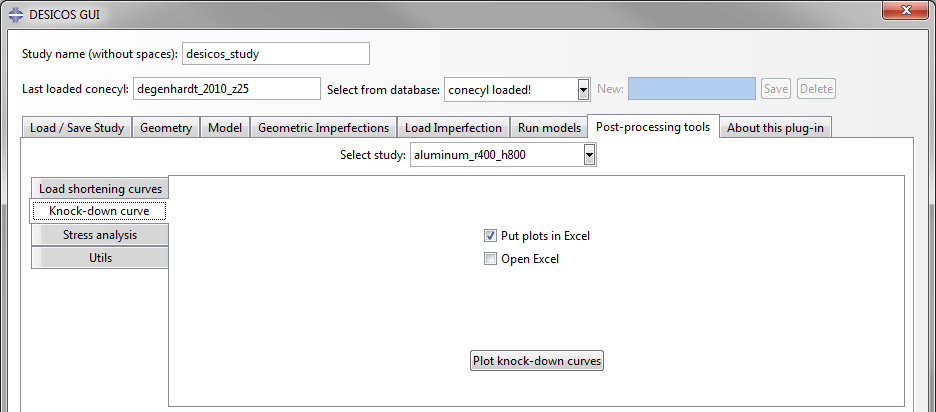The width and height of the screenshot is (936, 412).
Task: Click the Save button
Action: pos(776,89)
